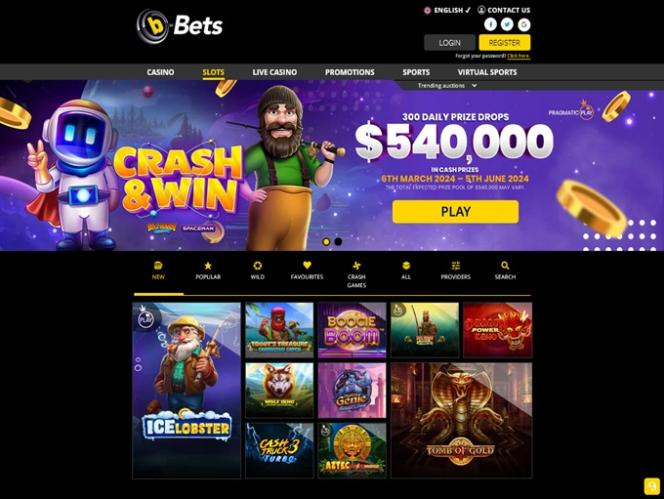Open the chat widget icon in the corner

[x=652, y=486]
